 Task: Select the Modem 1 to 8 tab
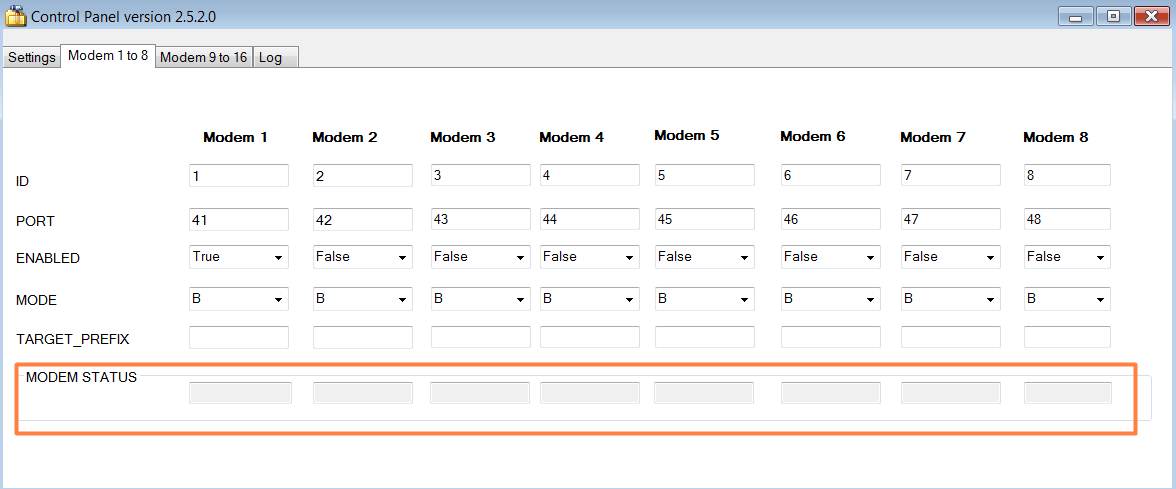click(108, 56)
